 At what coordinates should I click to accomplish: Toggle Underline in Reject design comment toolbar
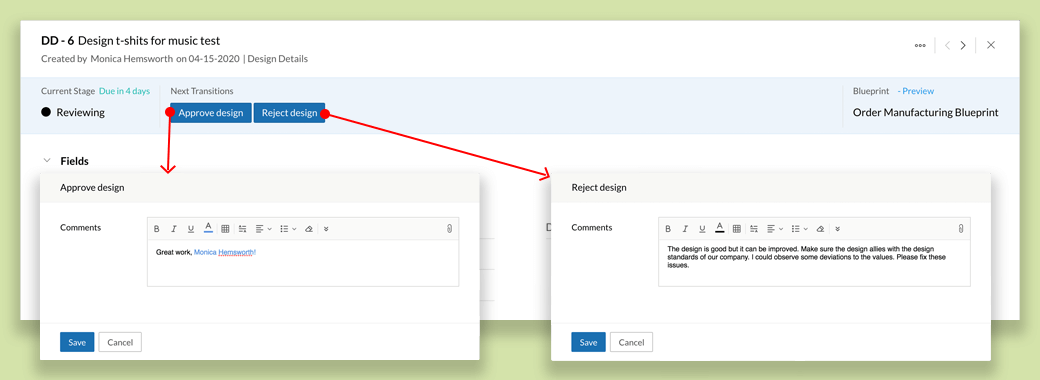(x=702, y=229)
